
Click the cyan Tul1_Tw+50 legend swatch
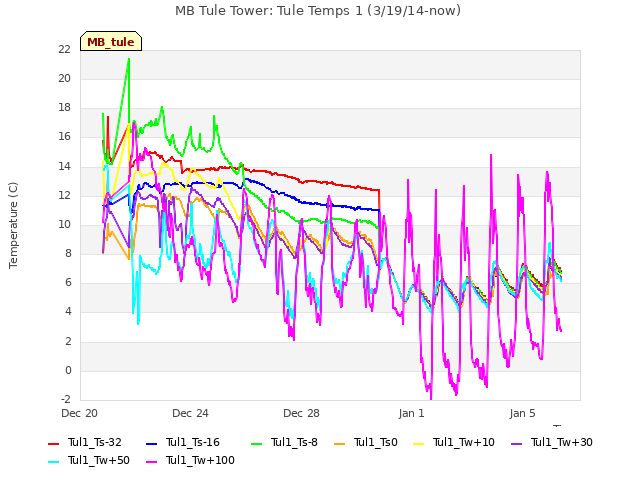[53, 462]
